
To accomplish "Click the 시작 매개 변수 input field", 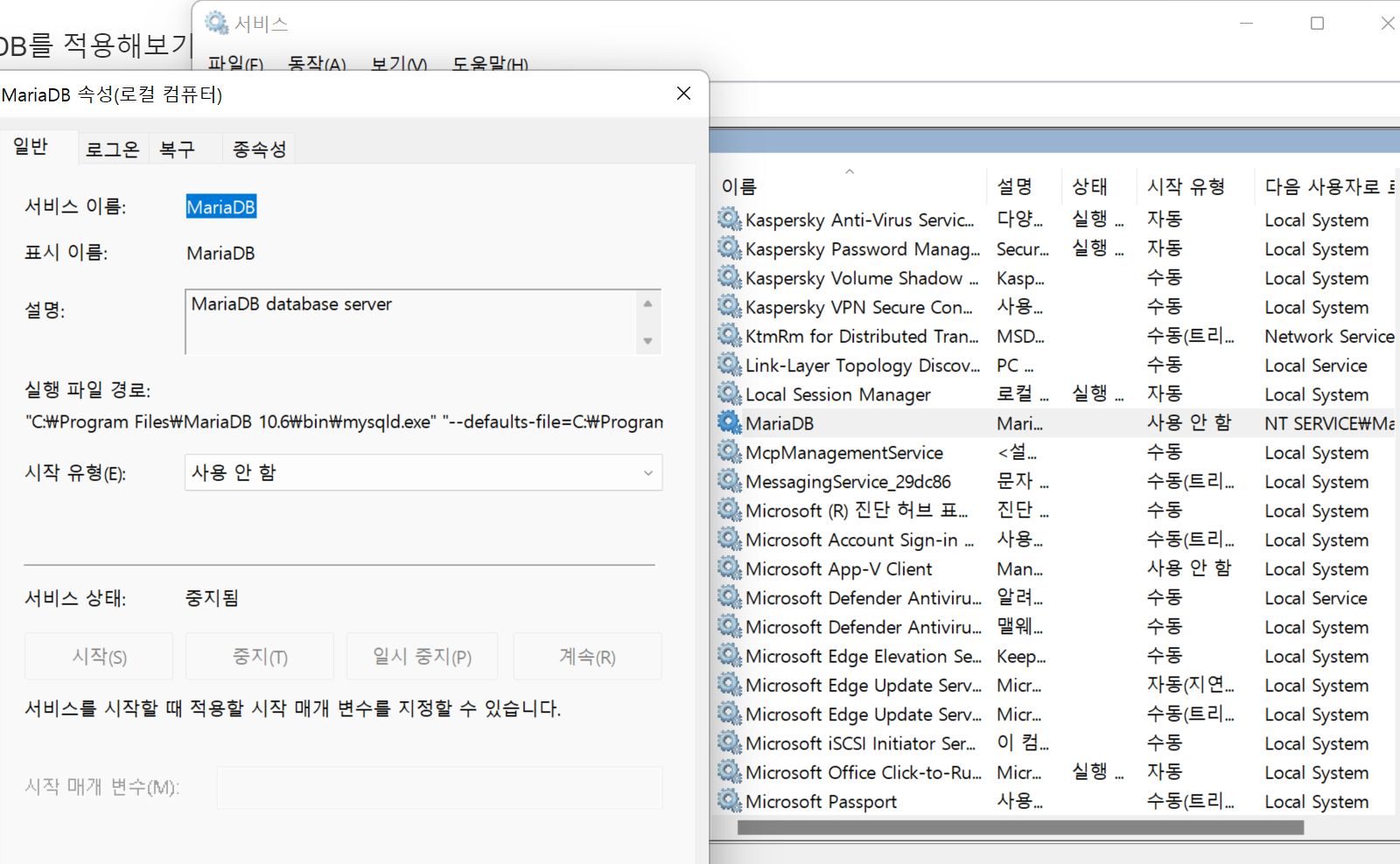I will [440, 787].
